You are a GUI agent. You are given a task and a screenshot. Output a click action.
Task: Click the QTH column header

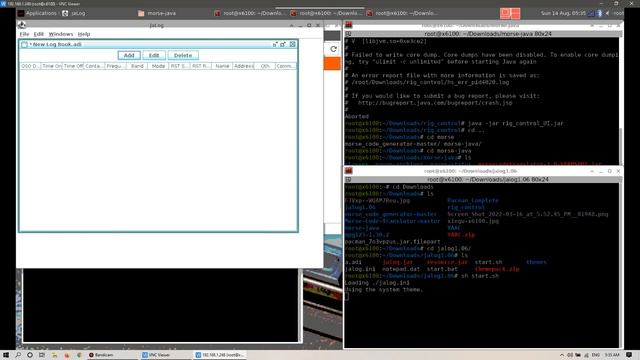(264, 66)
